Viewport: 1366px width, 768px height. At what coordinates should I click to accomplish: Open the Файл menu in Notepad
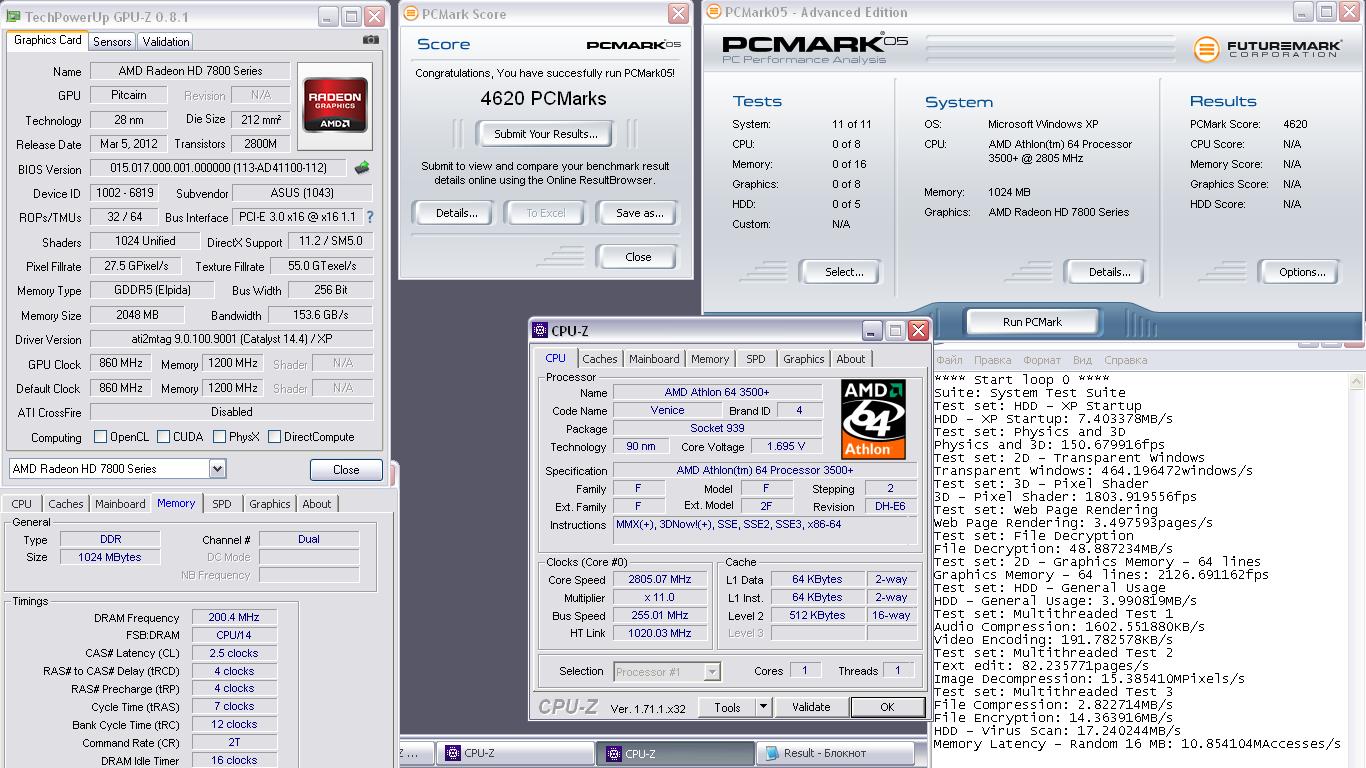(x=949, y=360)
